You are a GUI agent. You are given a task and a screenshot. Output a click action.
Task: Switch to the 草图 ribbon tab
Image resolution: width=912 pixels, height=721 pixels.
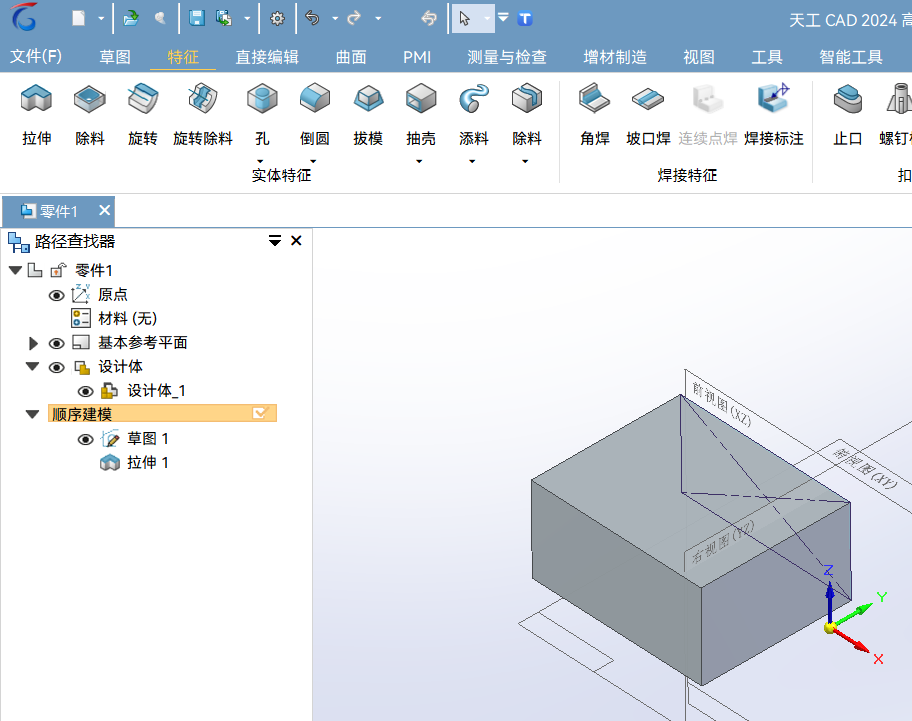(x=114, y=57)
